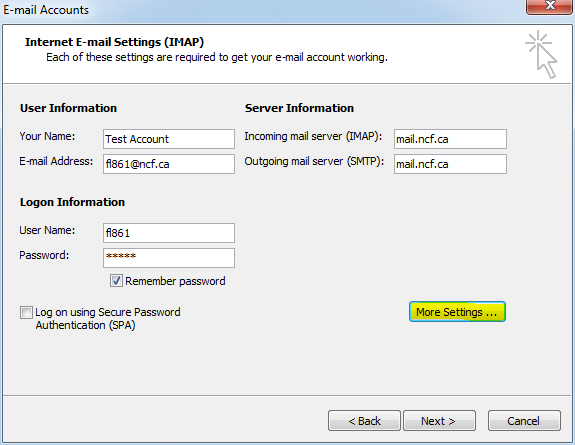Screen dimensions: 575x445
Task: Enable the Secure Password Authentication checkbox
Action: 26,313
